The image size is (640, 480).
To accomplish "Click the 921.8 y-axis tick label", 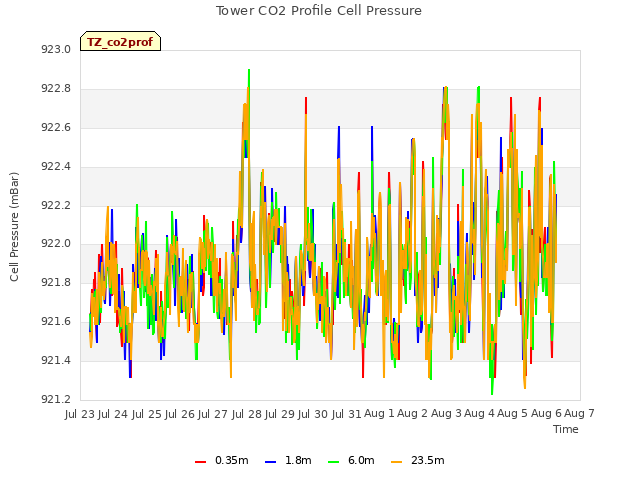I will (56, 283).
